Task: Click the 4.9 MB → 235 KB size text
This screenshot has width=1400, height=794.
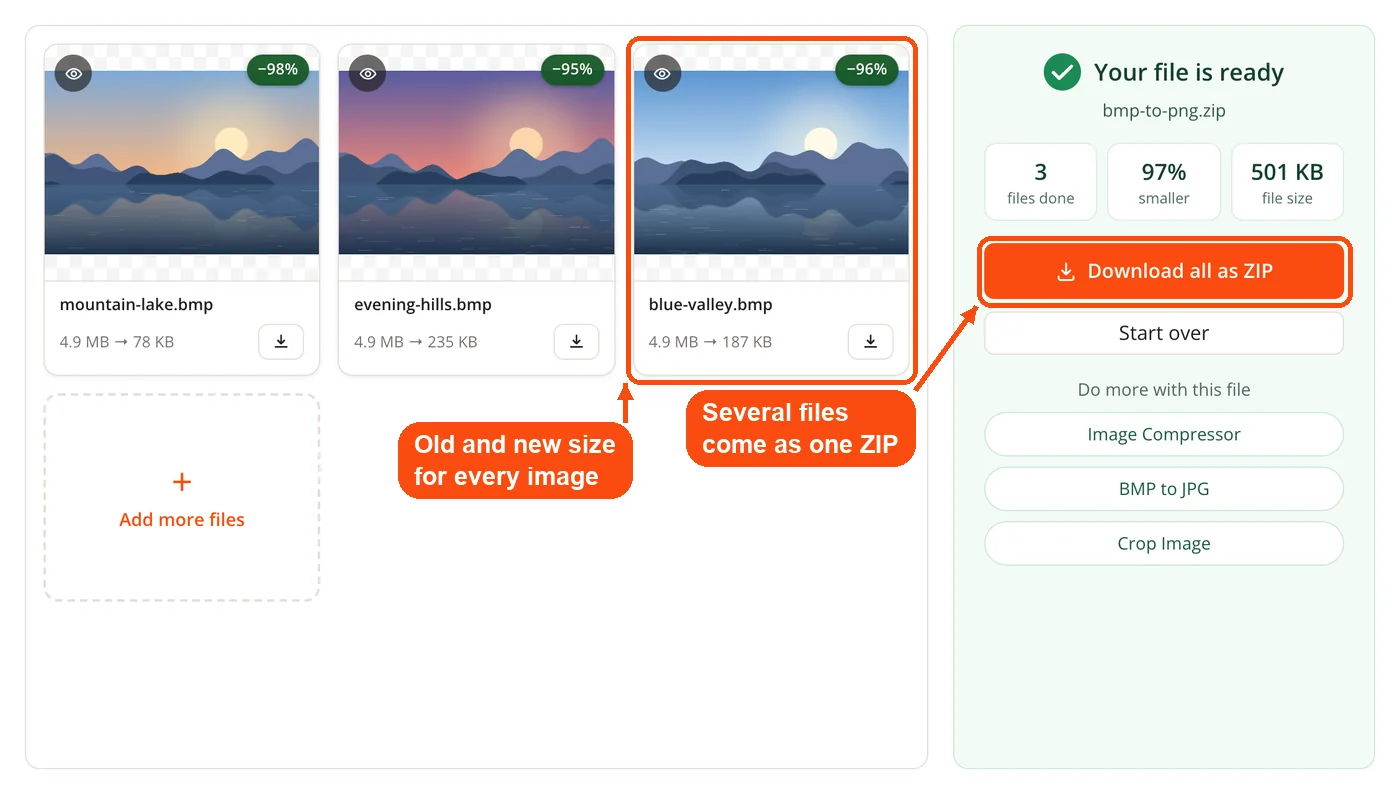Action: click(416, 342)
